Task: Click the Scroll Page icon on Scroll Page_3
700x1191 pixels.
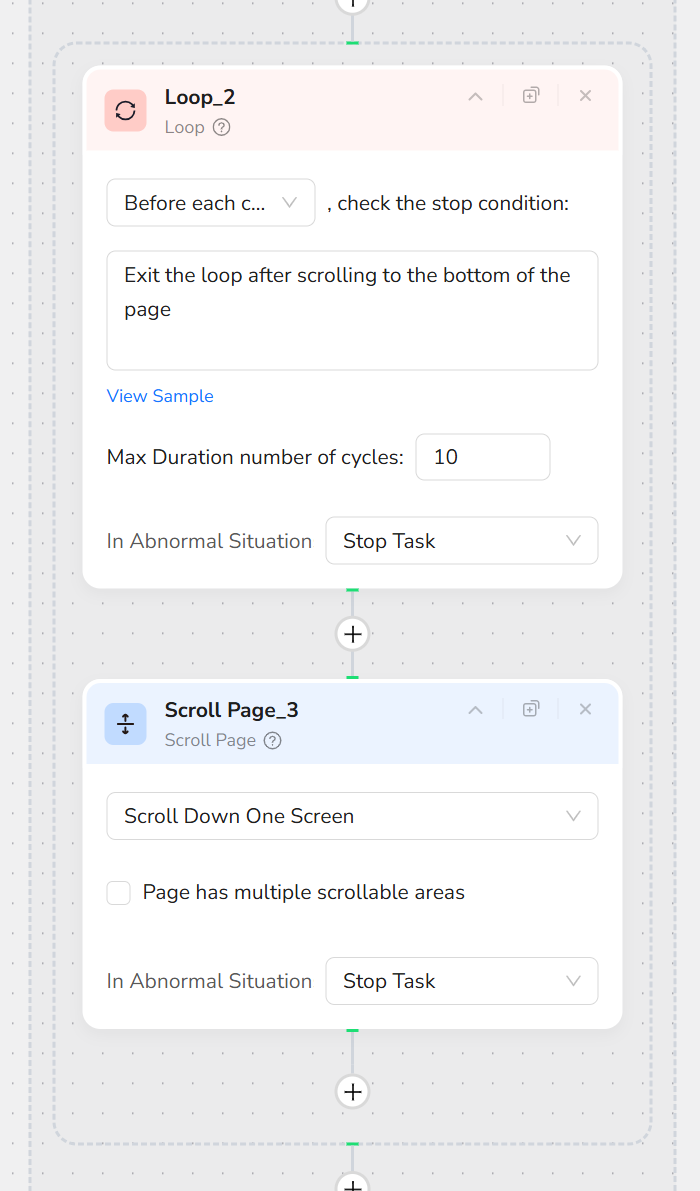Action: click(x=124, y=723)
